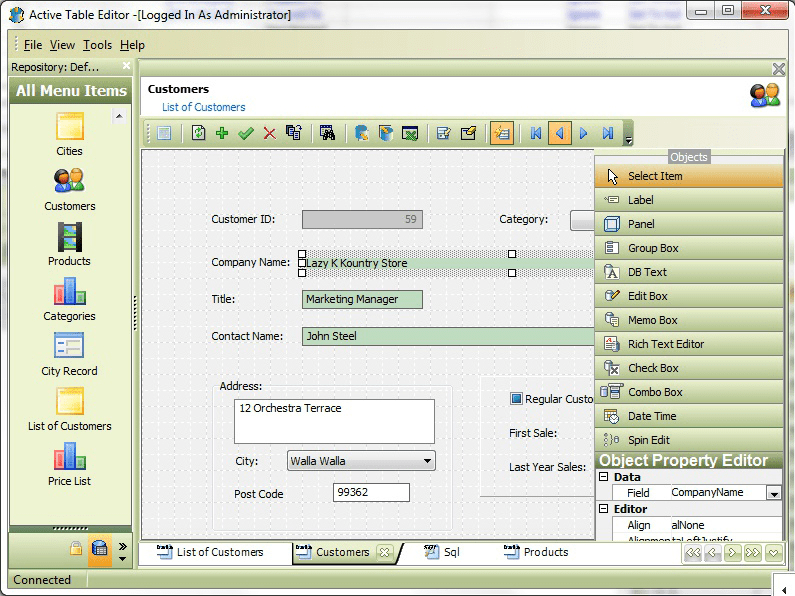
Task: Close the Customers tab
Action: point(384,552)
